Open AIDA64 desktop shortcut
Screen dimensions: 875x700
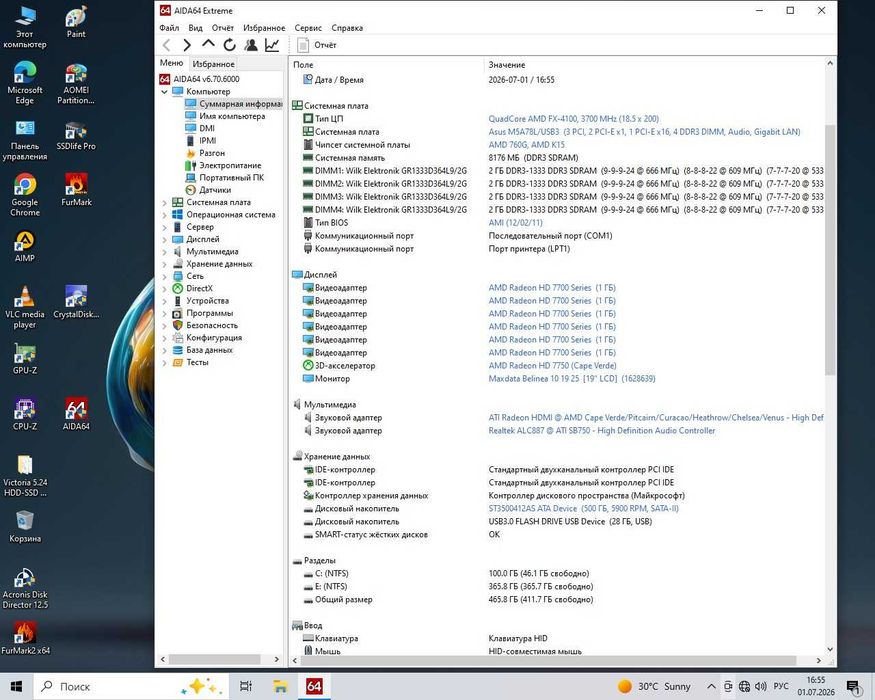(76, 414)
